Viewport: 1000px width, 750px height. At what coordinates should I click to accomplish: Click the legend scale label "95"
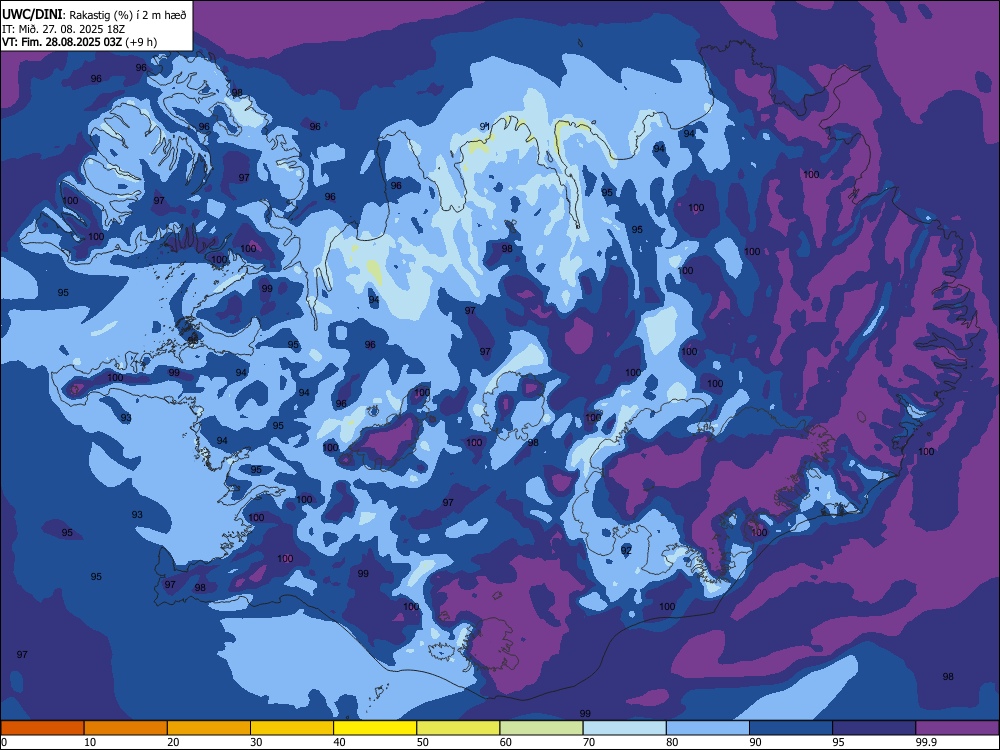click(839, 742)
